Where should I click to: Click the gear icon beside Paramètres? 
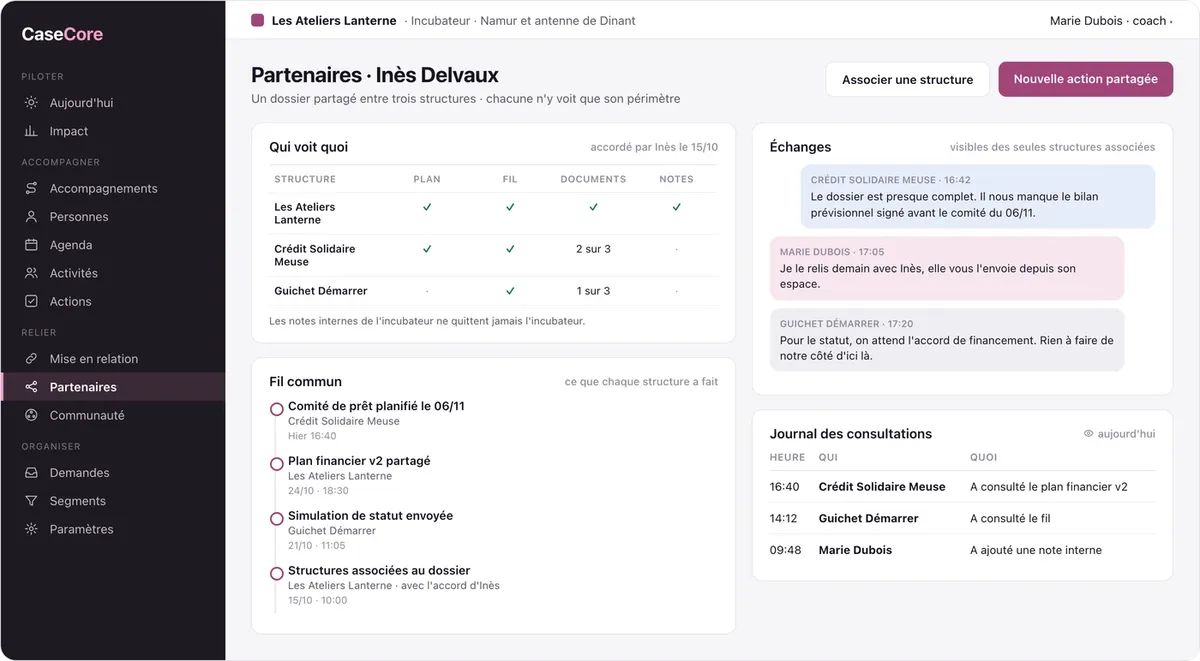[31, 529]
